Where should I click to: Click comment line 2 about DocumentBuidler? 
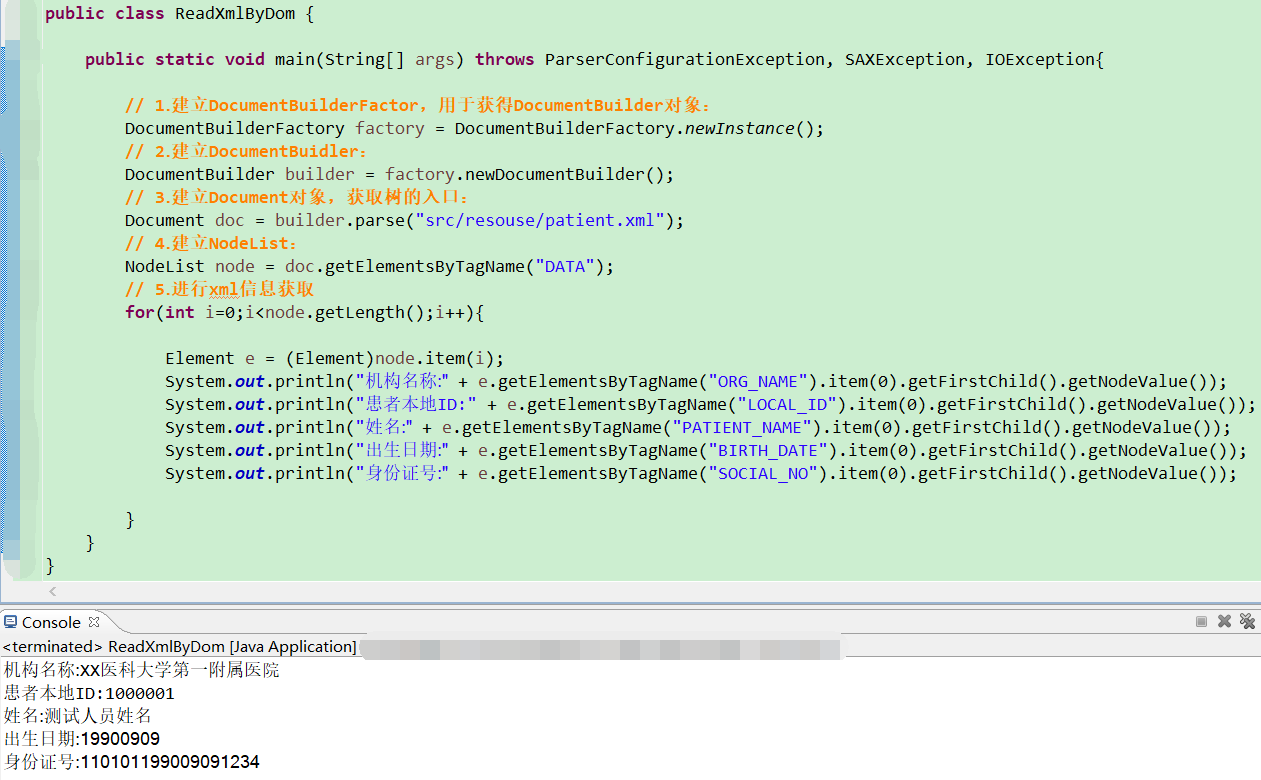tap(246, 151)
